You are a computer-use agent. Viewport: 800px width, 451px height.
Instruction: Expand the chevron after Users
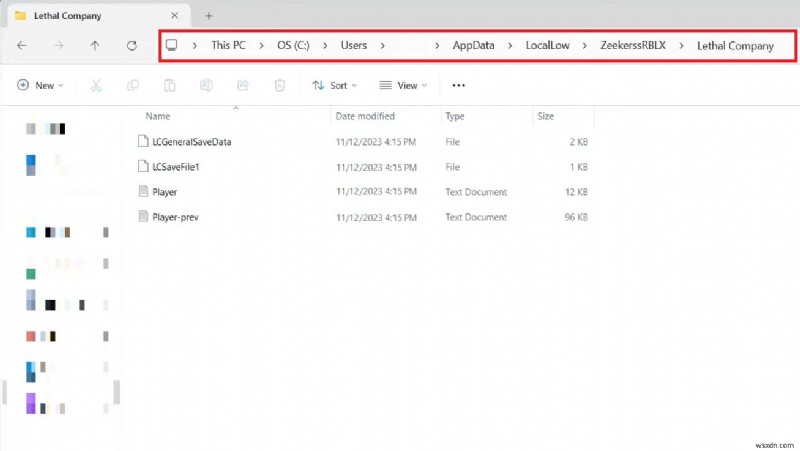click(x=382, y=45)
